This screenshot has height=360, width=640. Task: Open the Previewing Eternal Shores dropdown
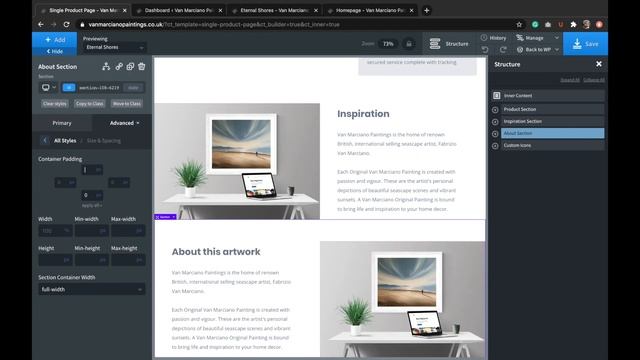coord(114,47)
